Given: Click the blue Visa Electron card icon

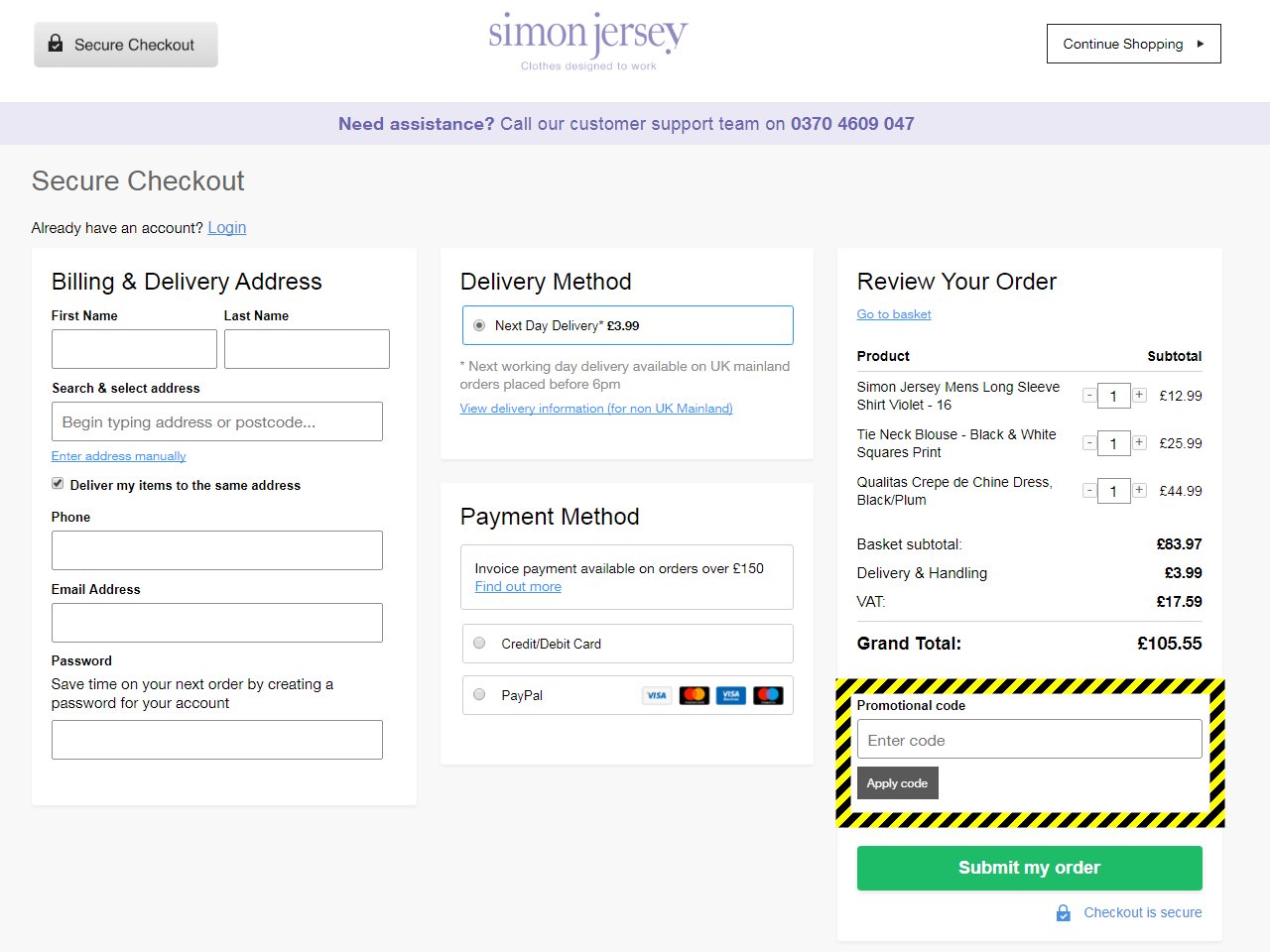Looking at the screenshot, I should click(730, 695).
